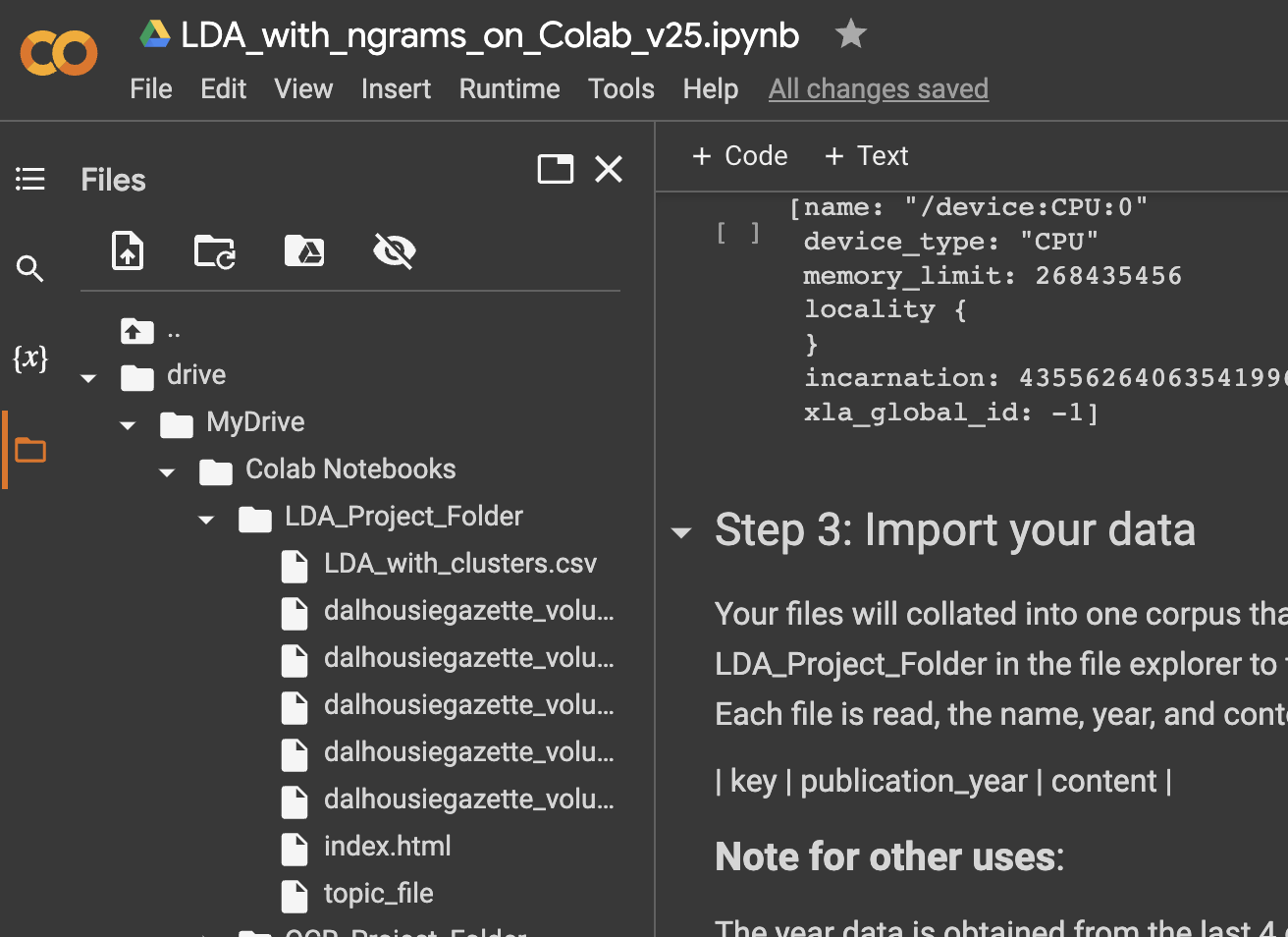Click the active orange sidebar indicator bar
Screen dimensions: 1288x937
tap(4, 449)
